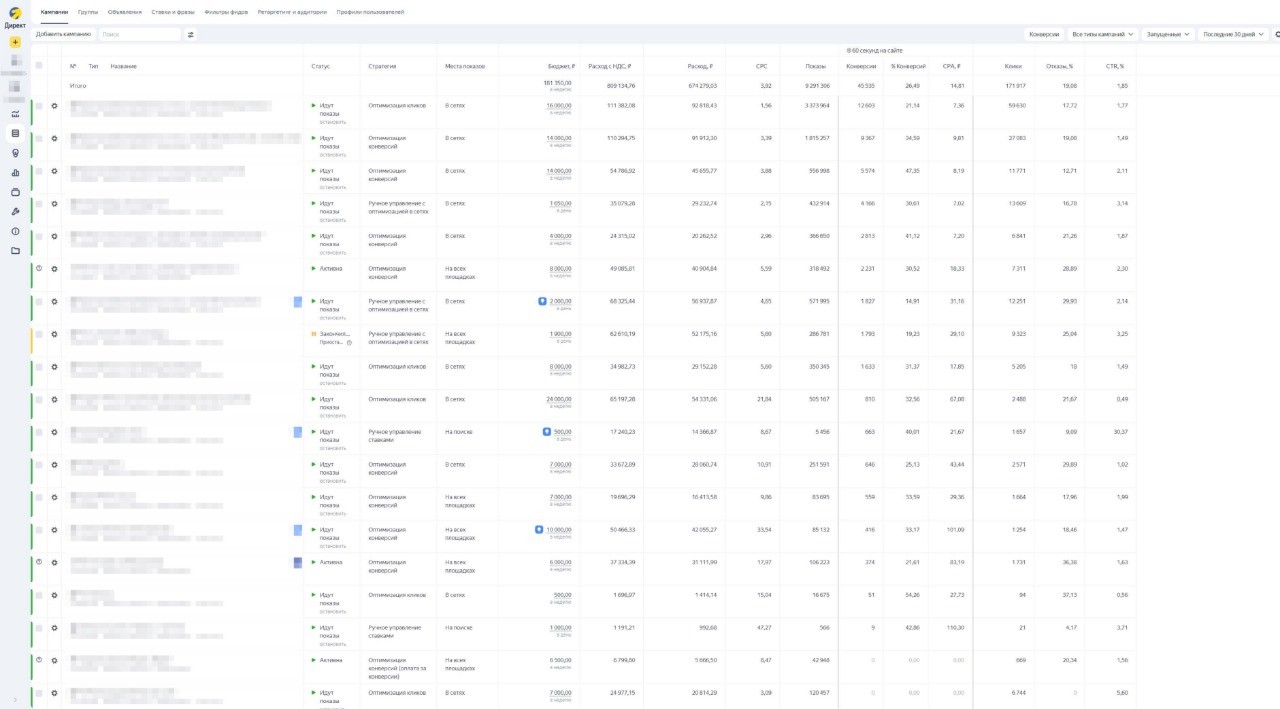Switch to the Профили пользователей tab

370,12
